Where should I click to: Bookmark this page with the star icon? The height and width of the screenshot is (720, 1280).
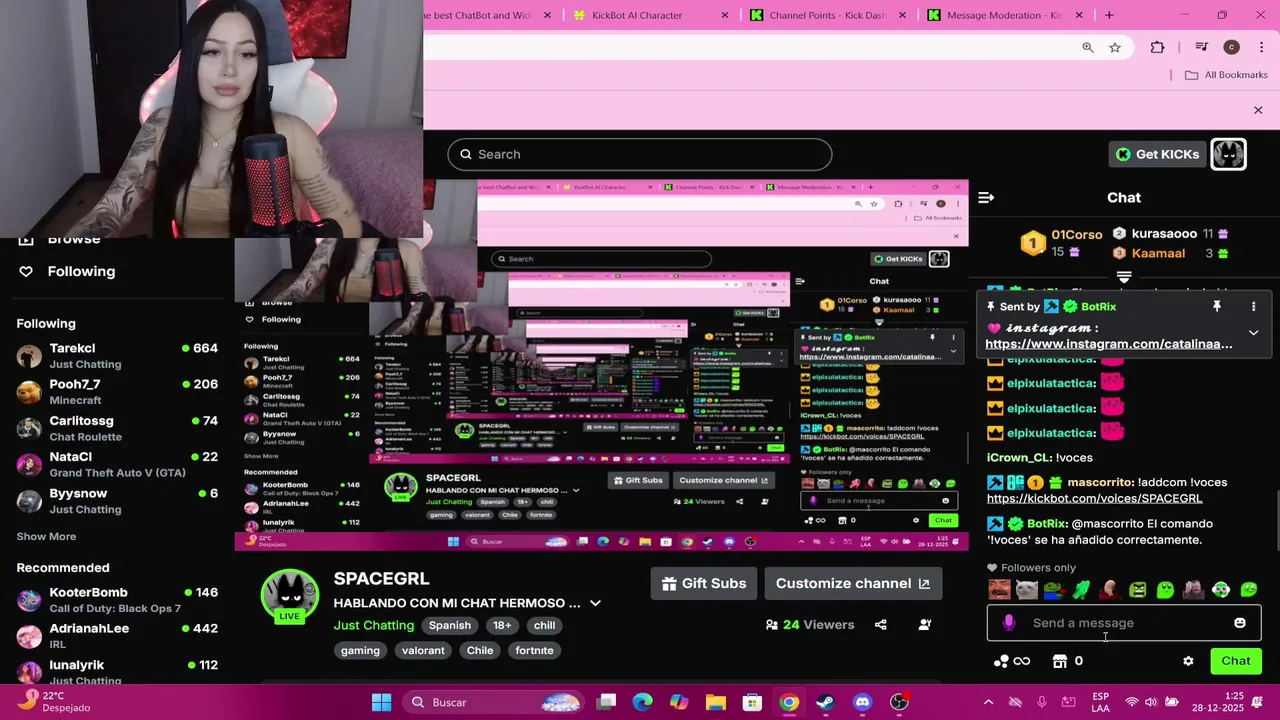tap(1115, 47)
